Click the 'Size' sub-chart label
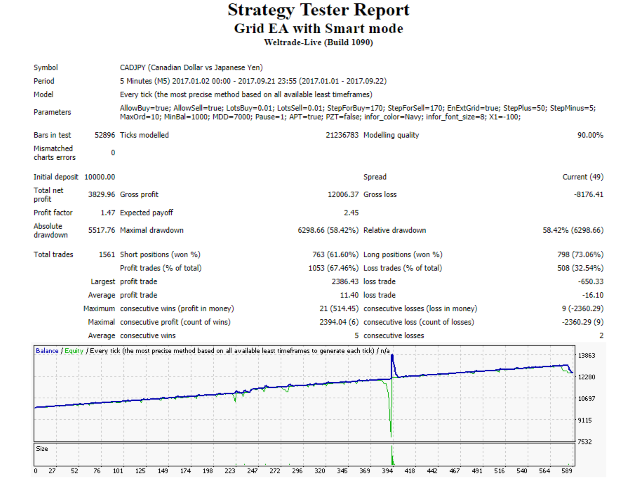This screenshot has height=480, width=640. (42, 449)
